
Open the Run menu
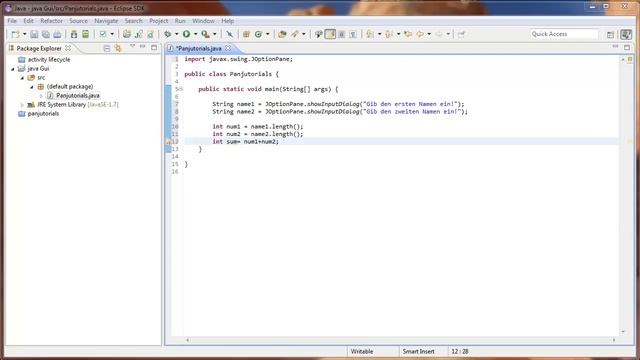[x=180, y=21]
